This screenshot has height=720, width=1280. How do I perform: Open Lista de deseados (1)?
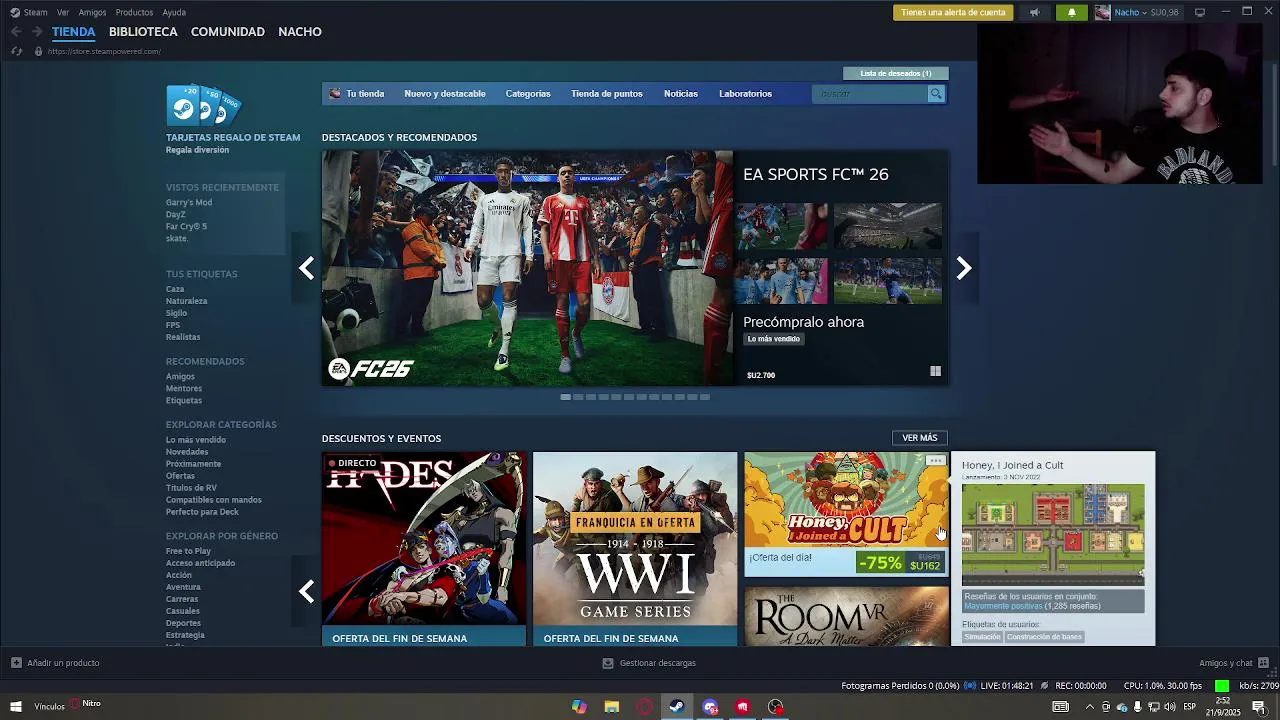coord(896,73)
